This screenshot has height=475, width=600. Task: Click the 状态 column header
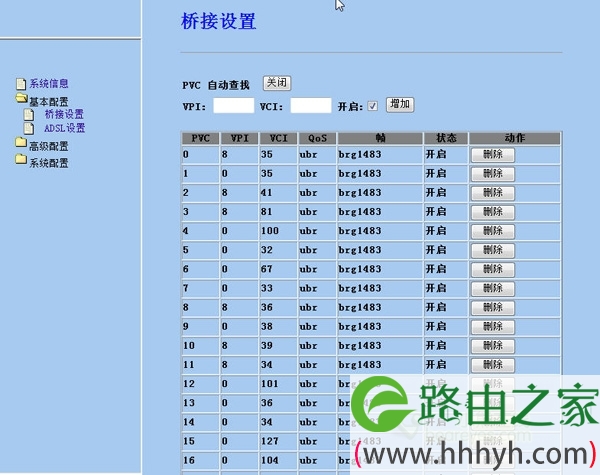pyautogui.click(x=446, y=138)
